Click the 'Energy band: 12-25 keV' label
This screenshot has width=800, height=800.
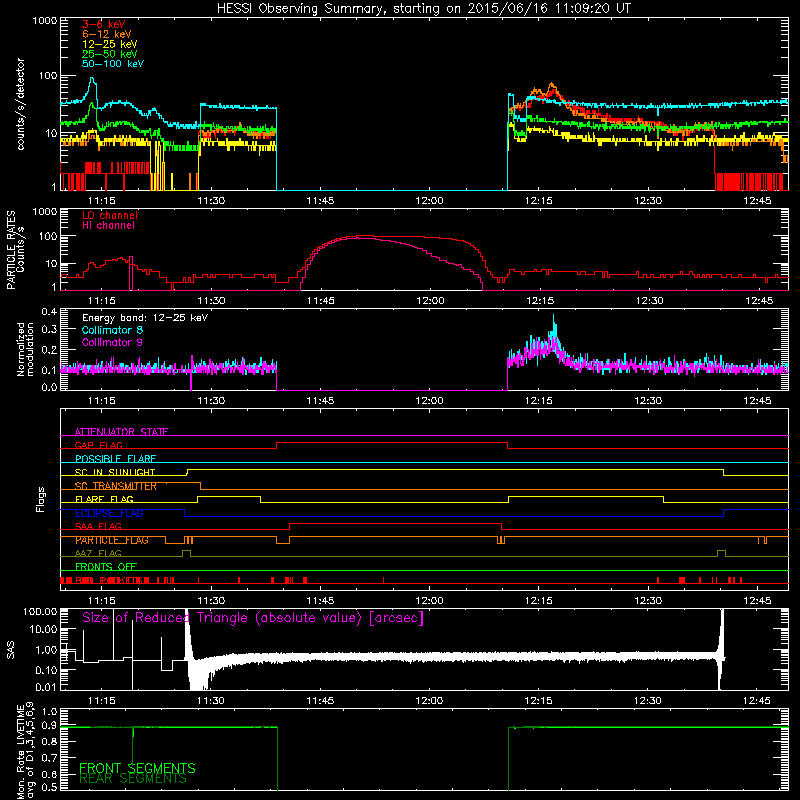[x=145, y=318]
